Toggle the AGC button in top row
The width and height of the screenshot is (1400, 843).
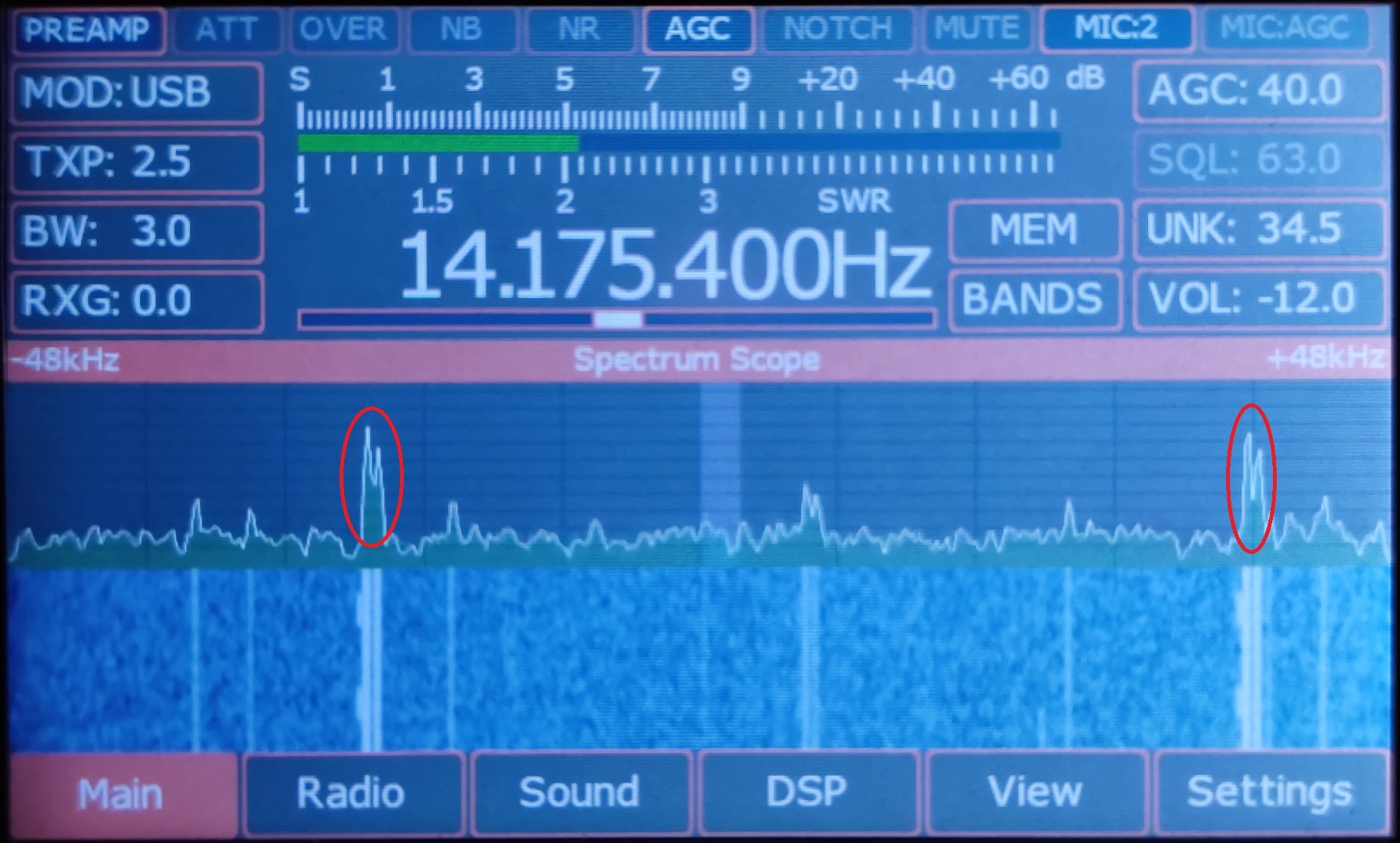pos(697,30)
